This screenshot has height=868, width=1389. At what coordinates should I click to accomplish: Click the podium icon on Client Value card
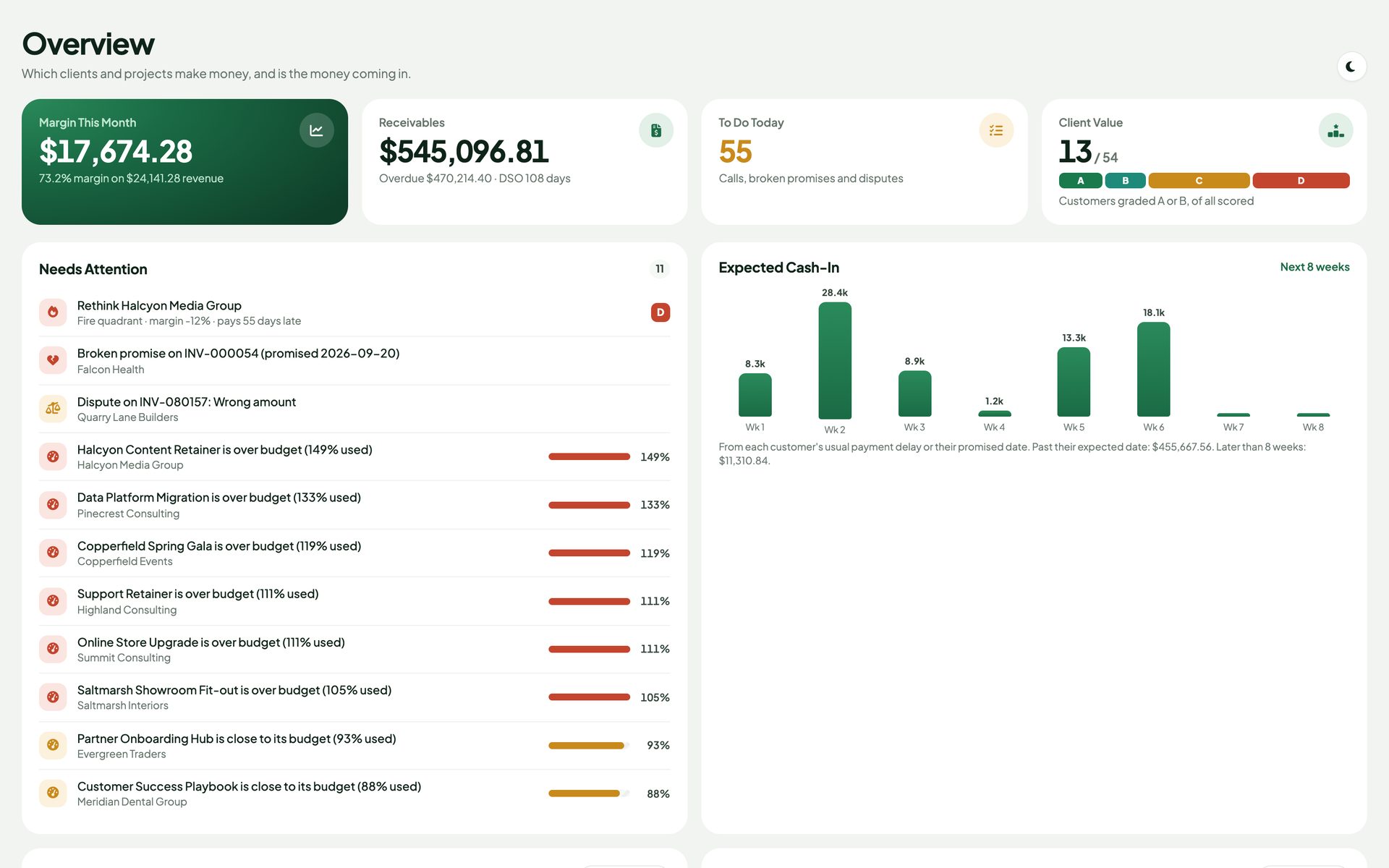1335,130
